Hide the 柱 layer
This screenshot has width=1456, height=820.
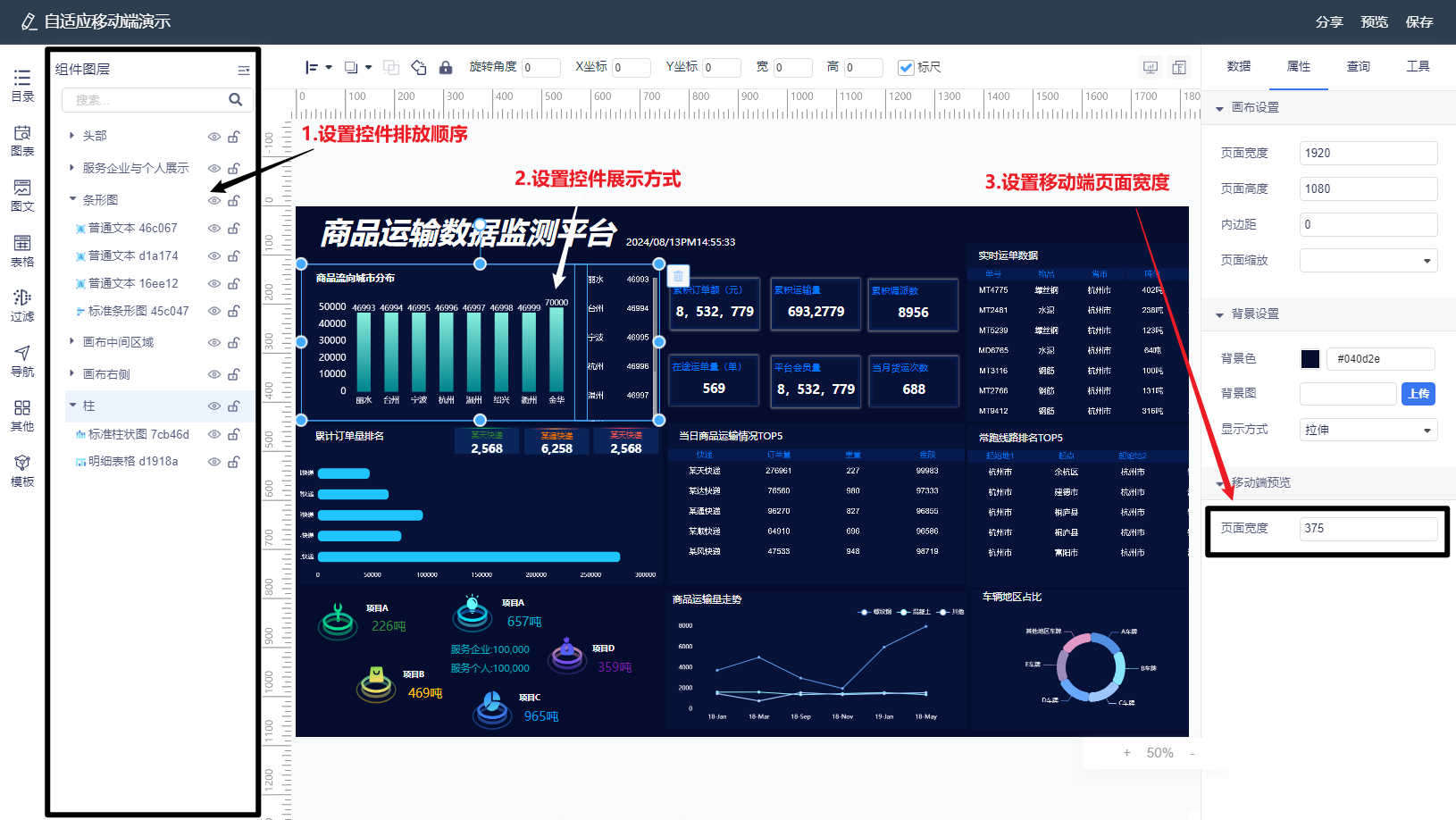(214, 406)
